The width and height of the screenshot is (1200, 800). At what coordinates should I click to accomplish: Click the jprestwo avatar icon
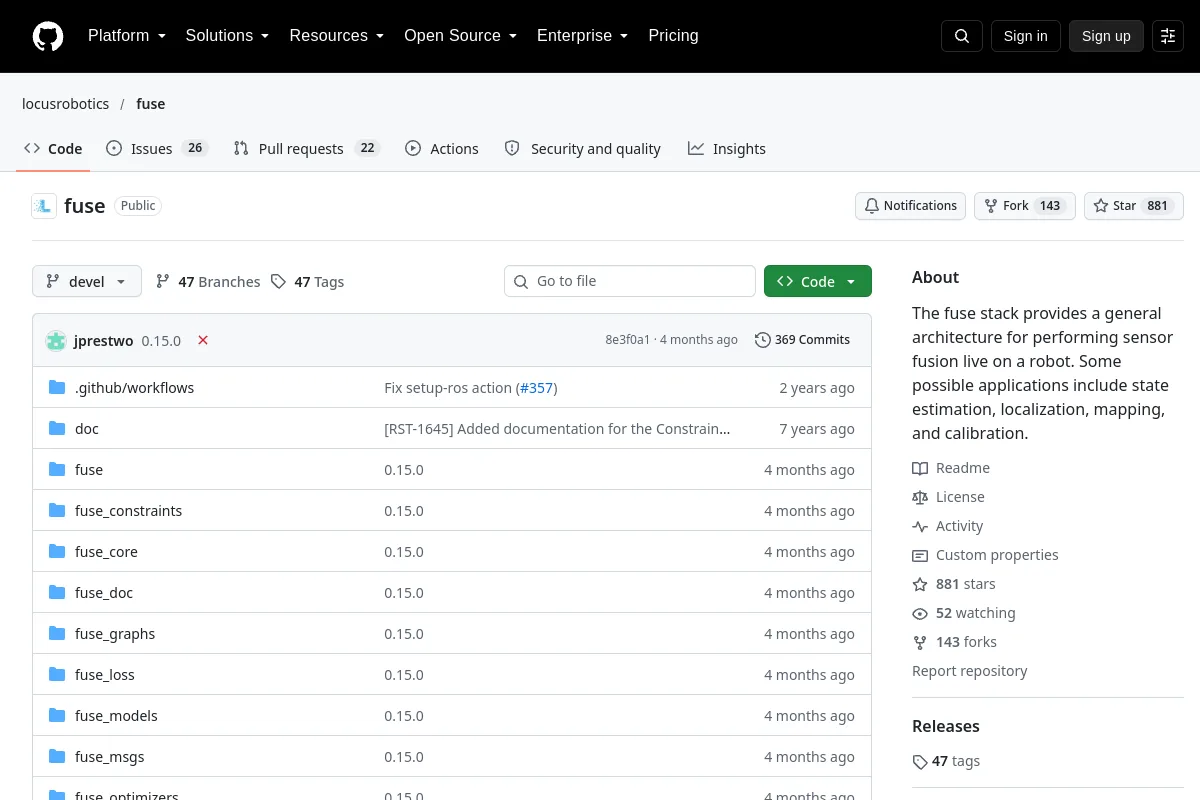pyautogui.click(x=56, y=340)
